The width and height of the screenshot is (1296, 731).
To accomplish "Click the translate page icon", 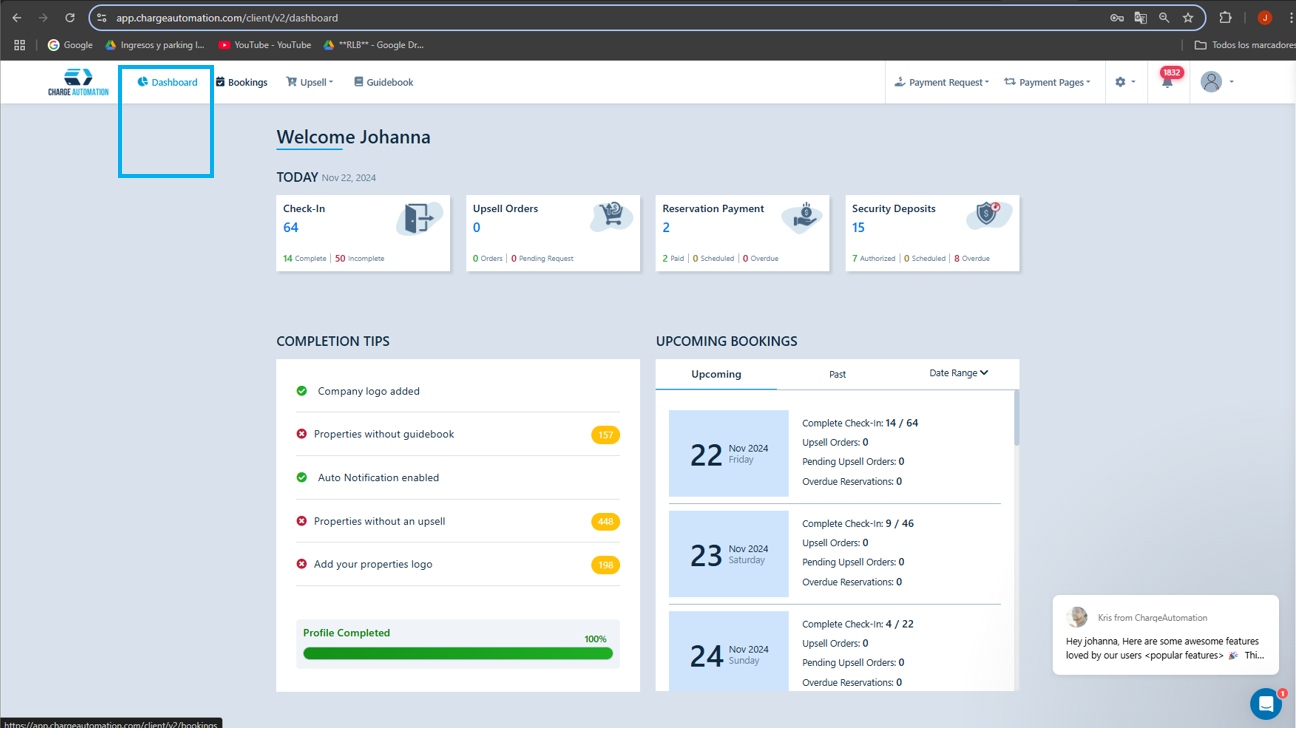I will pyautogui.click(x=1141, y=18).
